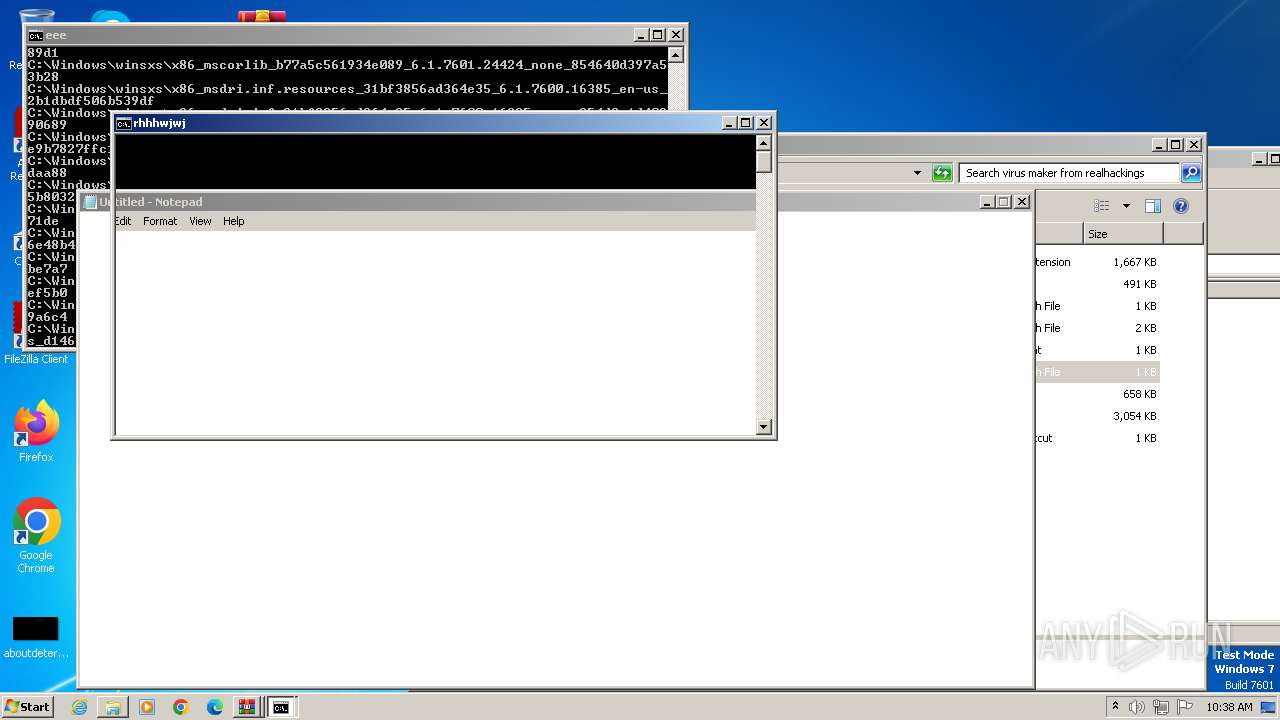Launch Internet Explorer from taskbar

tap(79, 707)
